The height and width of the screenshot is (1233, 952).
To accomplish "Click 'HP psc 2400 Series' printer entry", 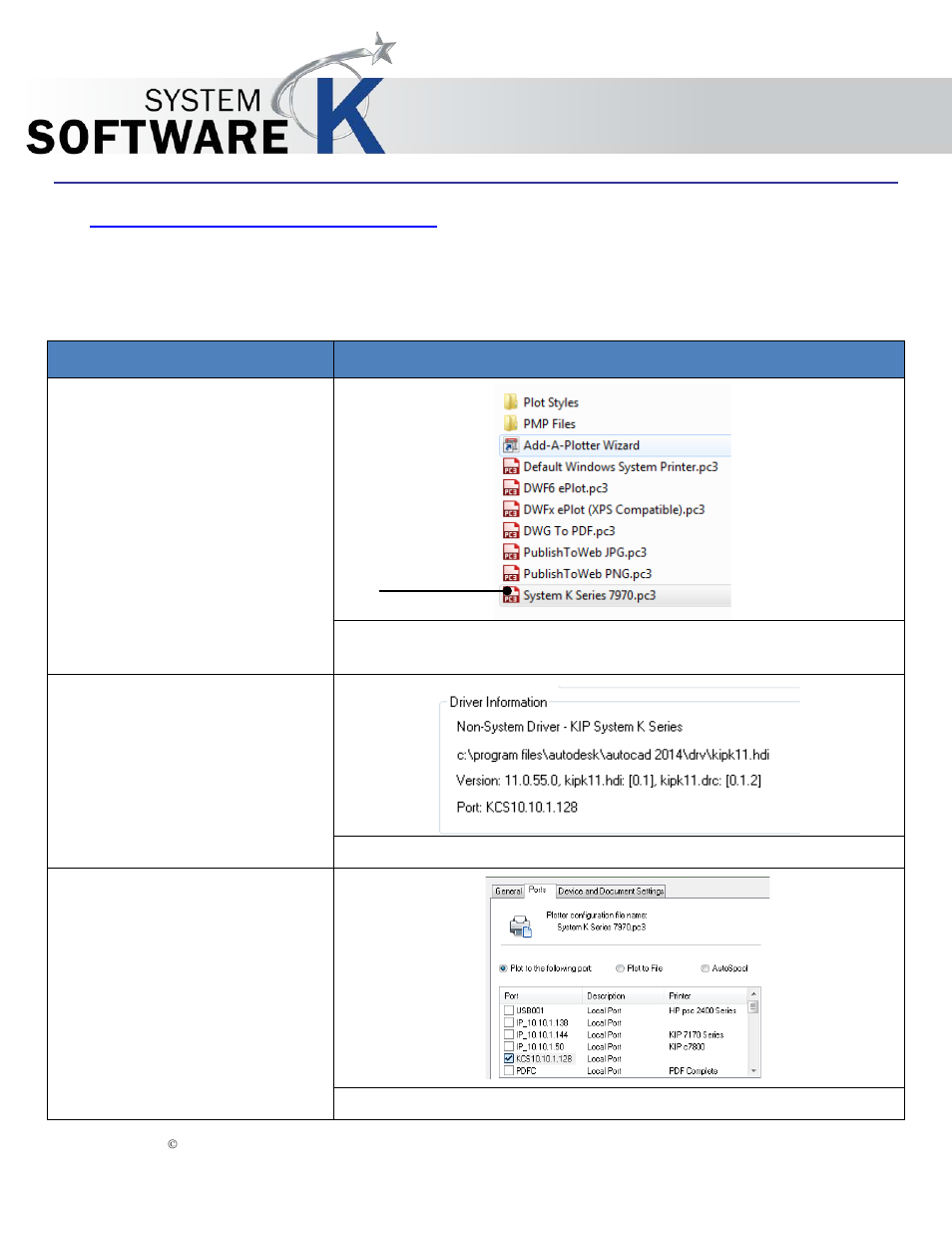I will (x=703, y=1010).
